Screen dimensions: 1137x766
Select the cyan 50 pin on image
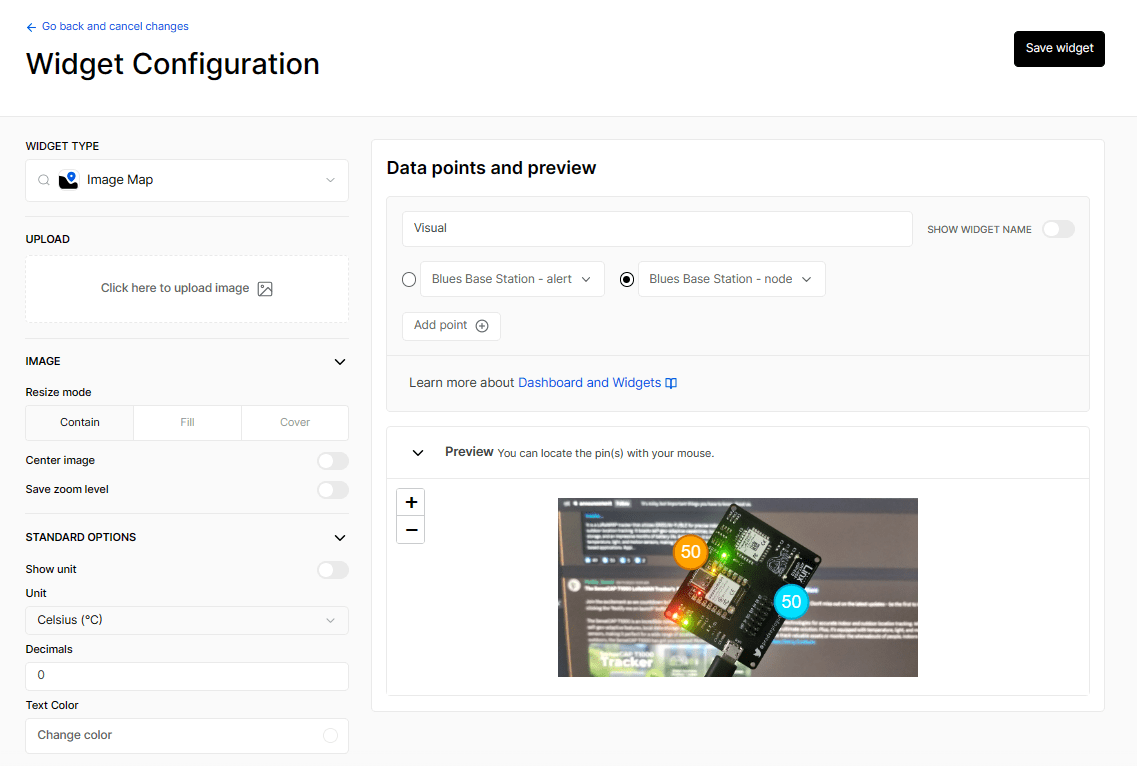(x=791, y=601)
